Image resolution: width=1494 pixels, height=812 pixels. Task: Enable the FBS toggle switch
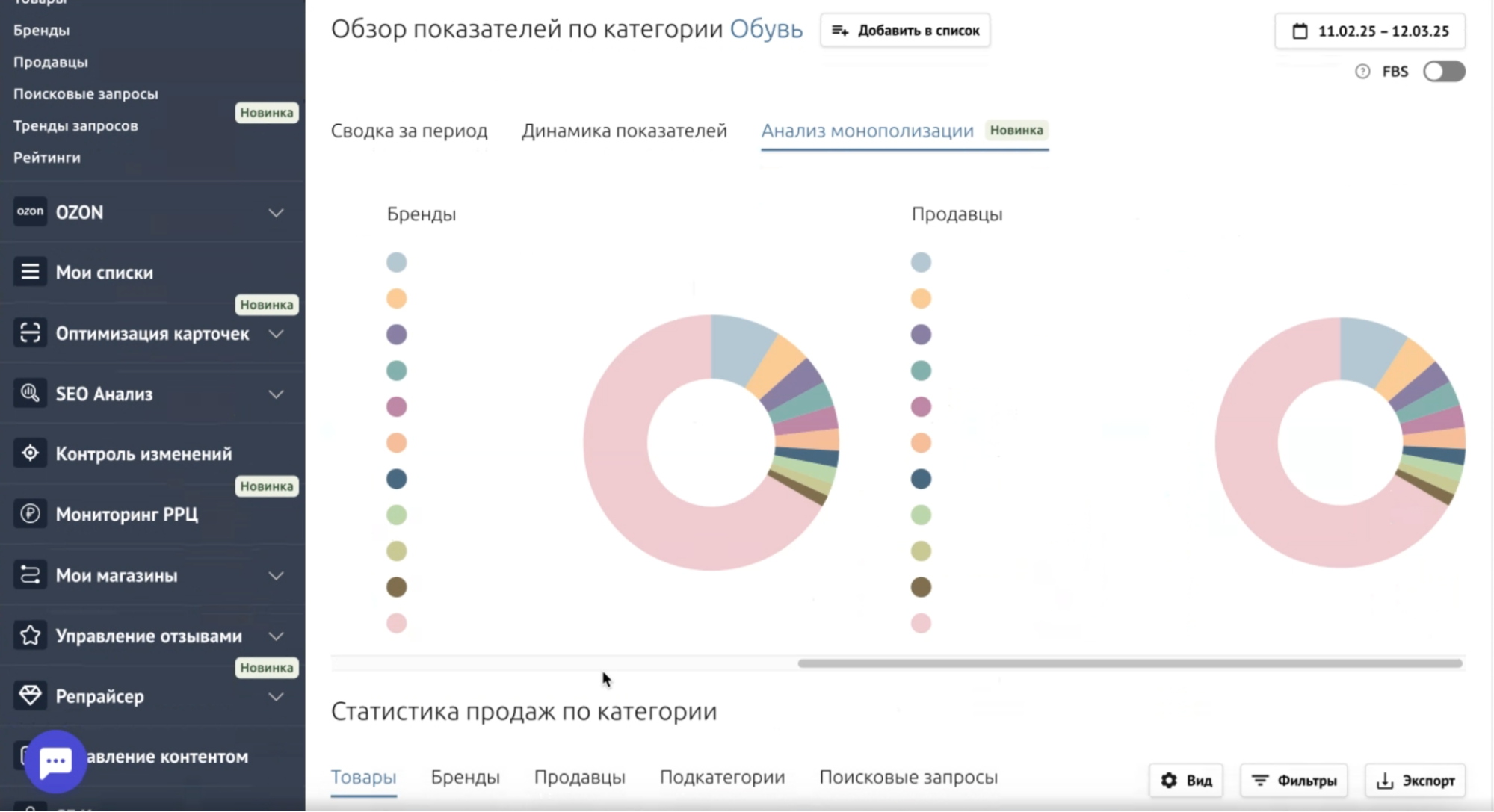point(1444,71)
